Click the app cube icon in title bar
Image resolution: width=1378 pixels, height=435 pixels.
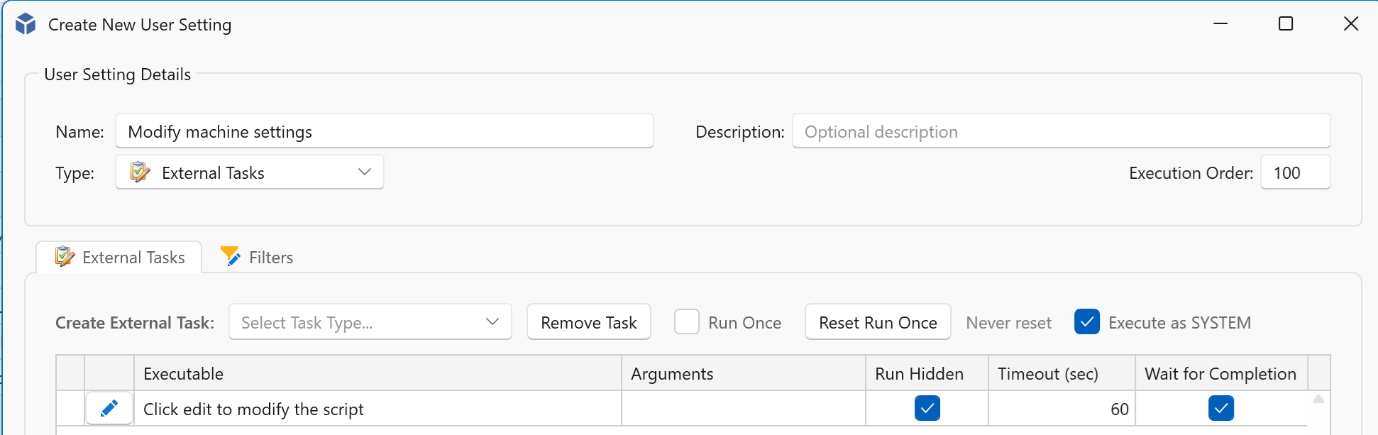coord(25,24)
